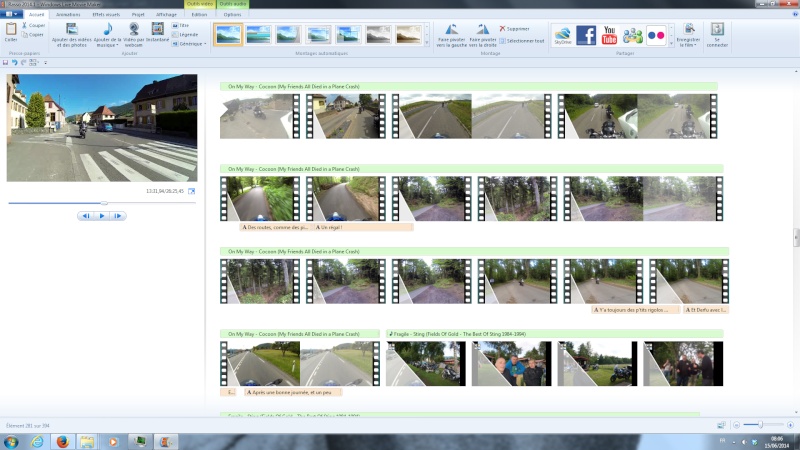Publish the movie to Facebook
This screenshot has height=450, width=800.
(586, 35)
